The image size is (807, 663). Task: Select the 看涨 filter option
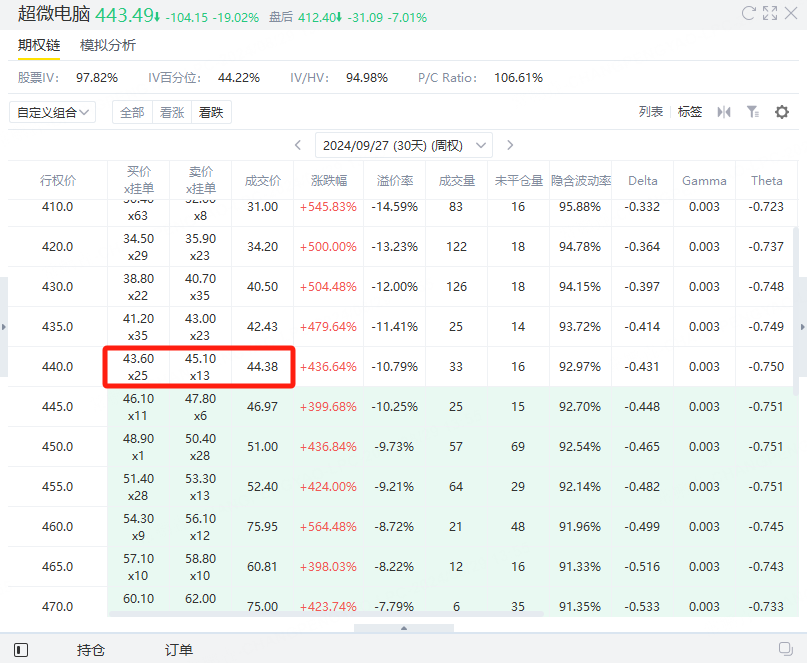172,112
